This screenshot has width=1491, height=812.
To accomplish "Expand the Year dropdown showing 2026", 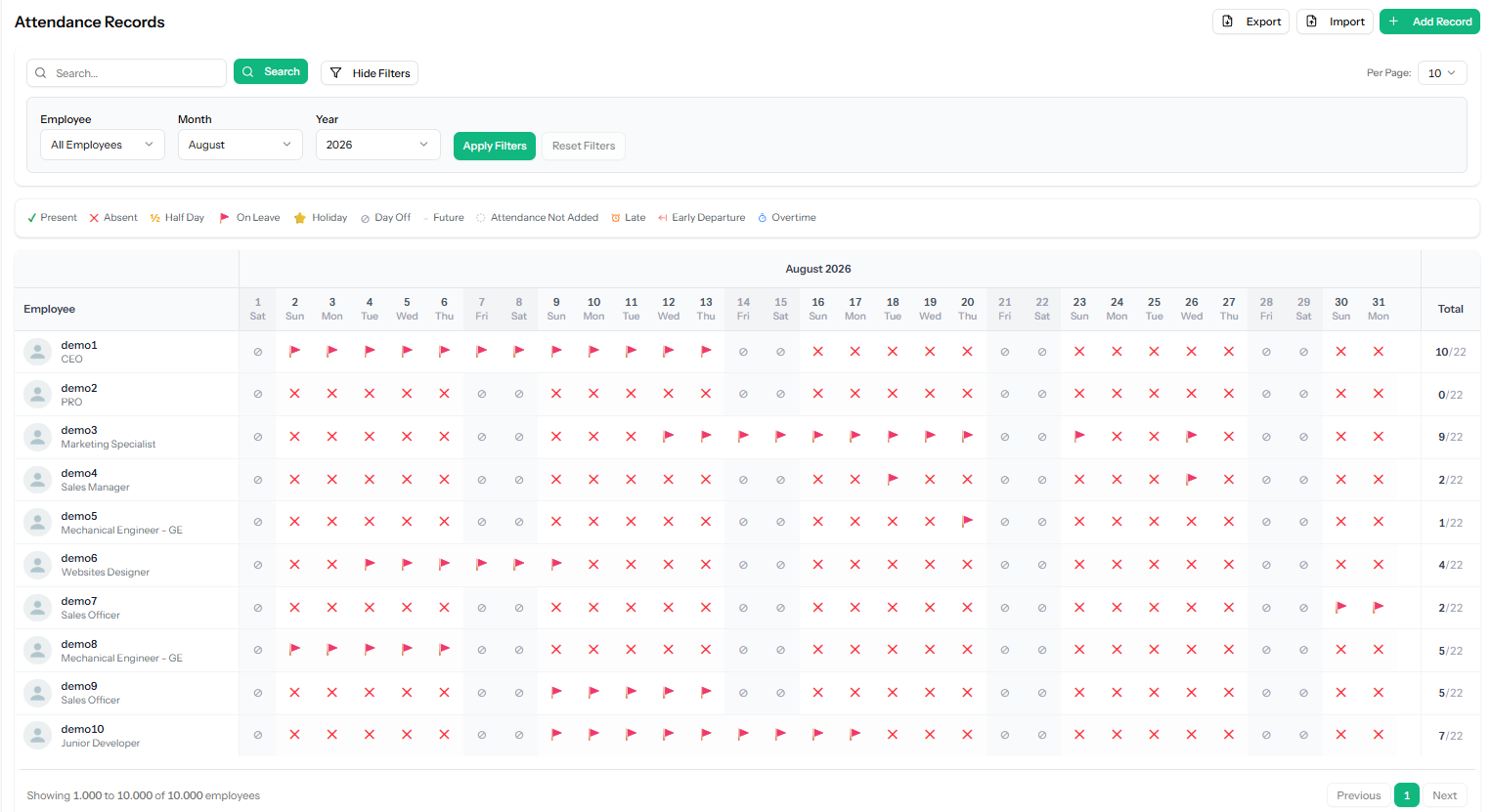I will click(x=378, y=145).
